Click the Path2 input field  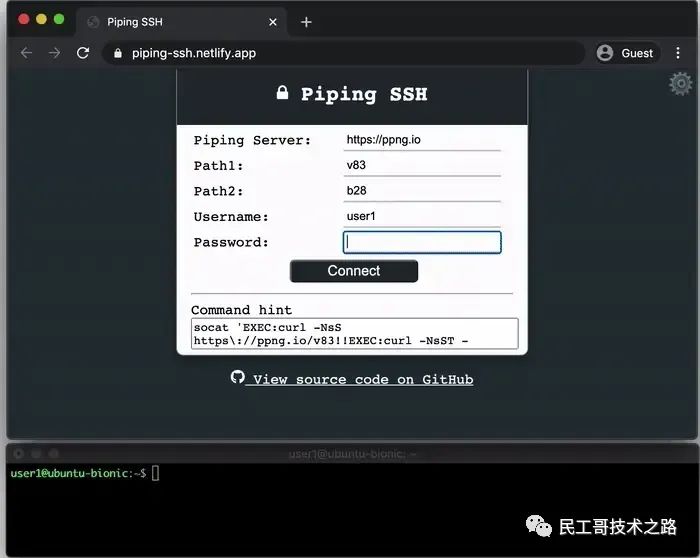click(x=422, y=191)
